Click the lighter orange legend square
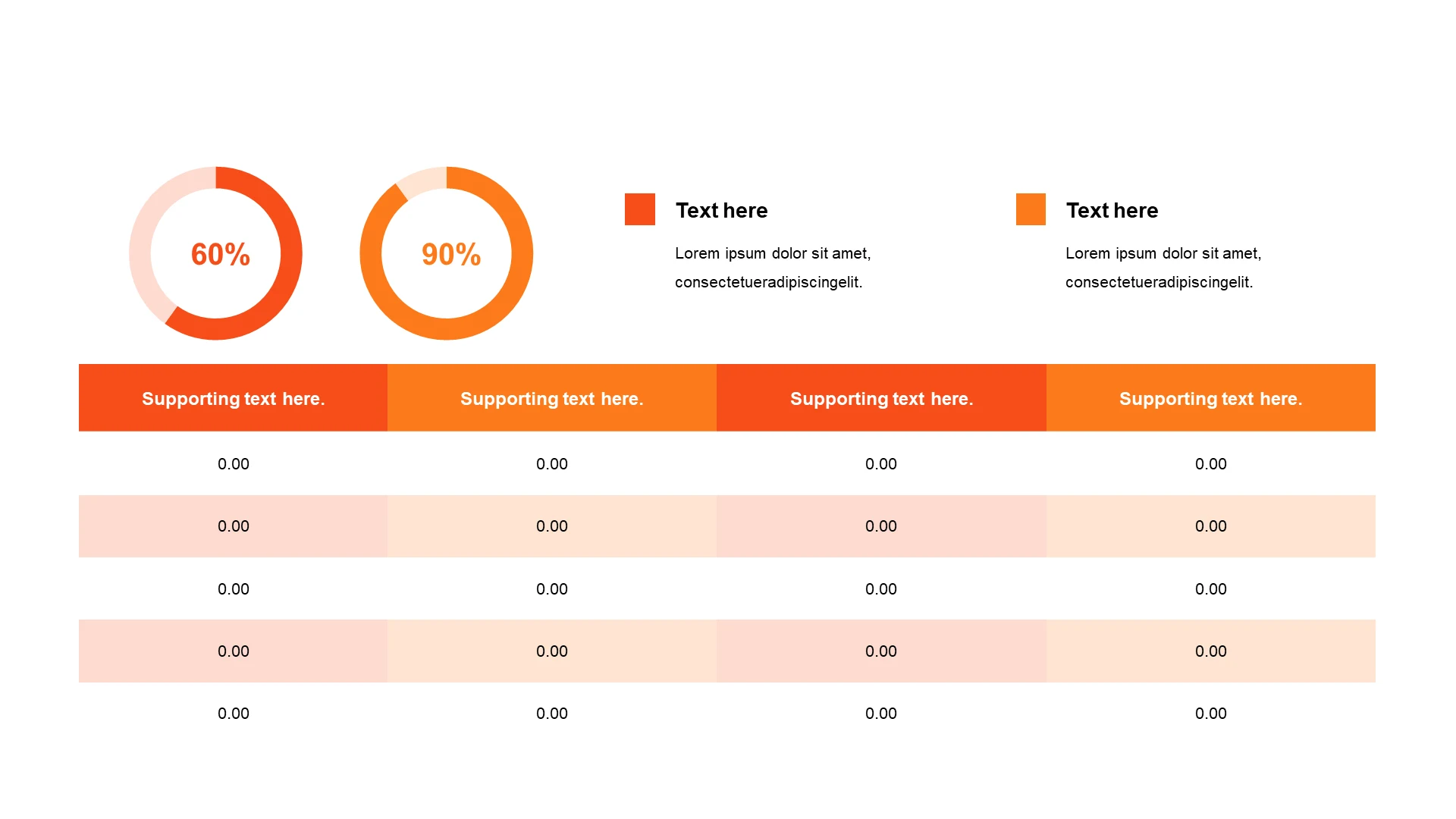 click(x=1031, y=209)
